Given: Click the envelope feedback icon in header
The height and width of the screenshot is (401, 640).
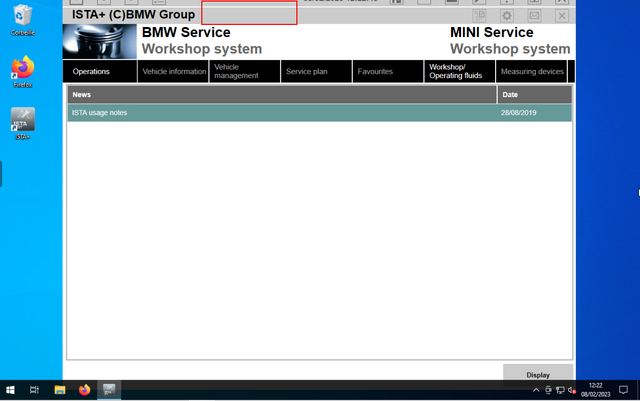Looking at the screenshot, I should (534, 16).
